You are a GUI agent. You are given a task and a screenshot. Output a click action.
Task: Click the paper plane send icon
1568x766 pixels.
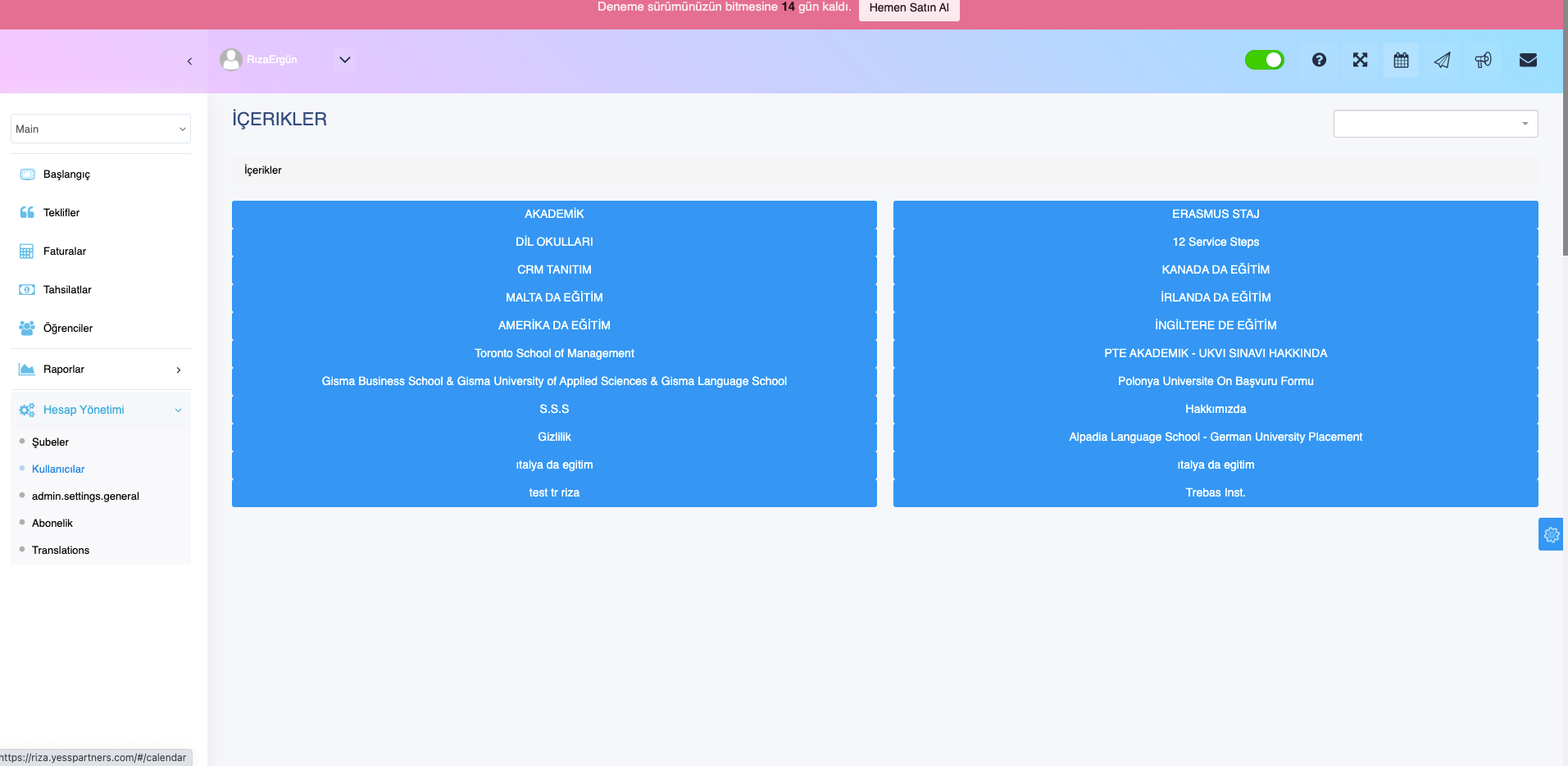click(1442, 60)
